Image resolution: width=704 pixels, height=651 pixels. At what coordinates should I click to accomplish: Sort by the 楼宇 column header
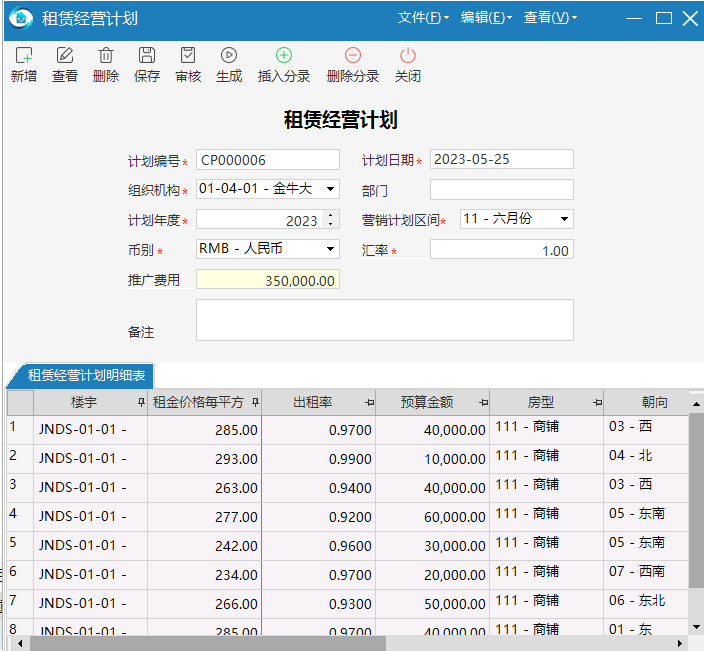[x=84, y=402]
